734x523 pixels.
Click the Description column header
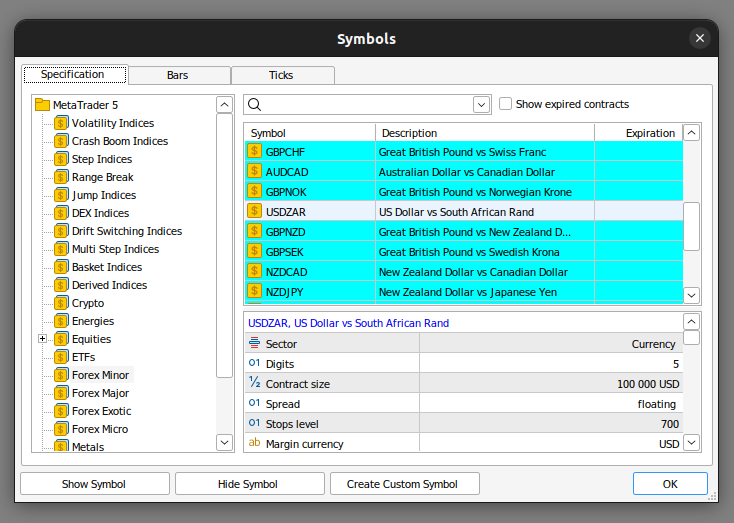pyautogui.click(x=485, y=133)
